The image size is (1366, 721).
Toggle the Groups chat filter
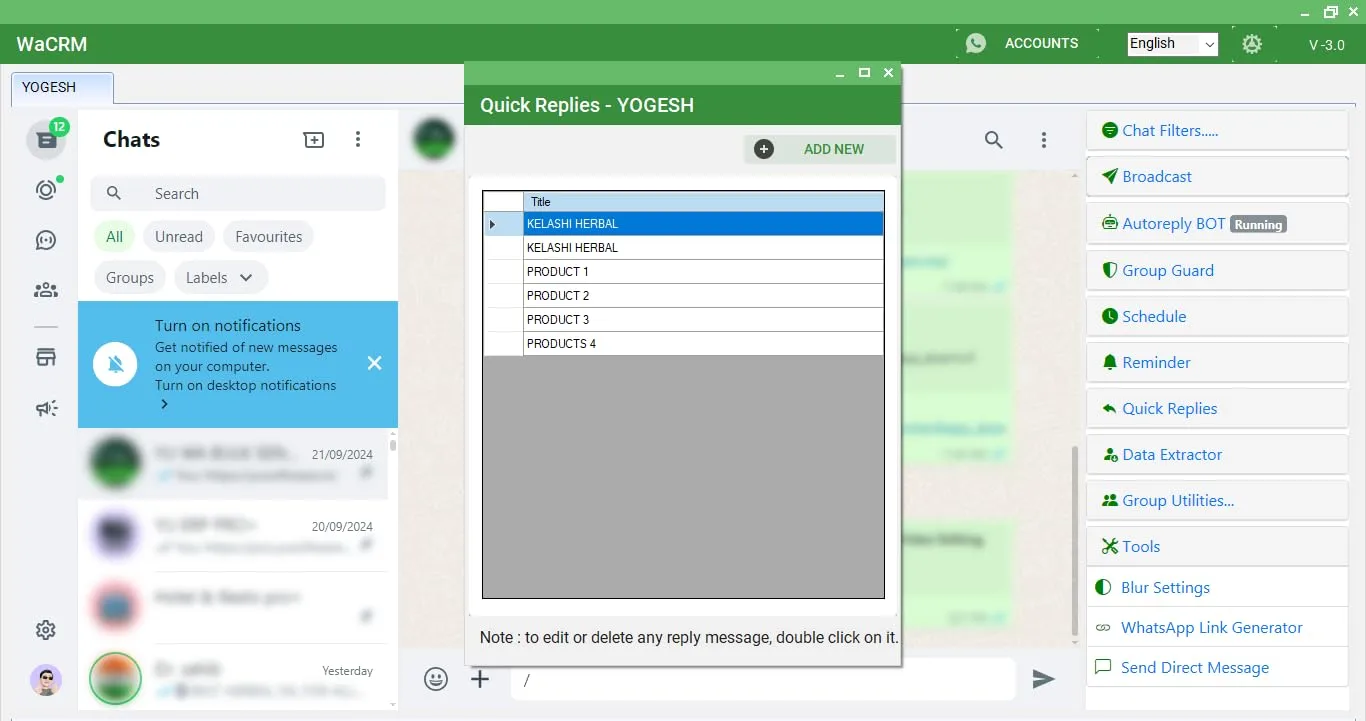(x=130, y=278)
